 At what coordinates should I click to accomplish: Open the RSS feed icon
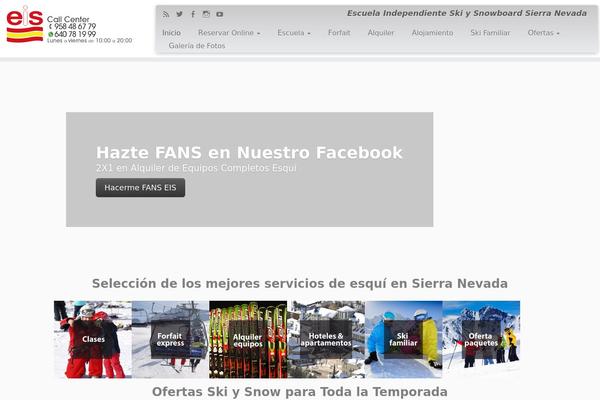166,14
